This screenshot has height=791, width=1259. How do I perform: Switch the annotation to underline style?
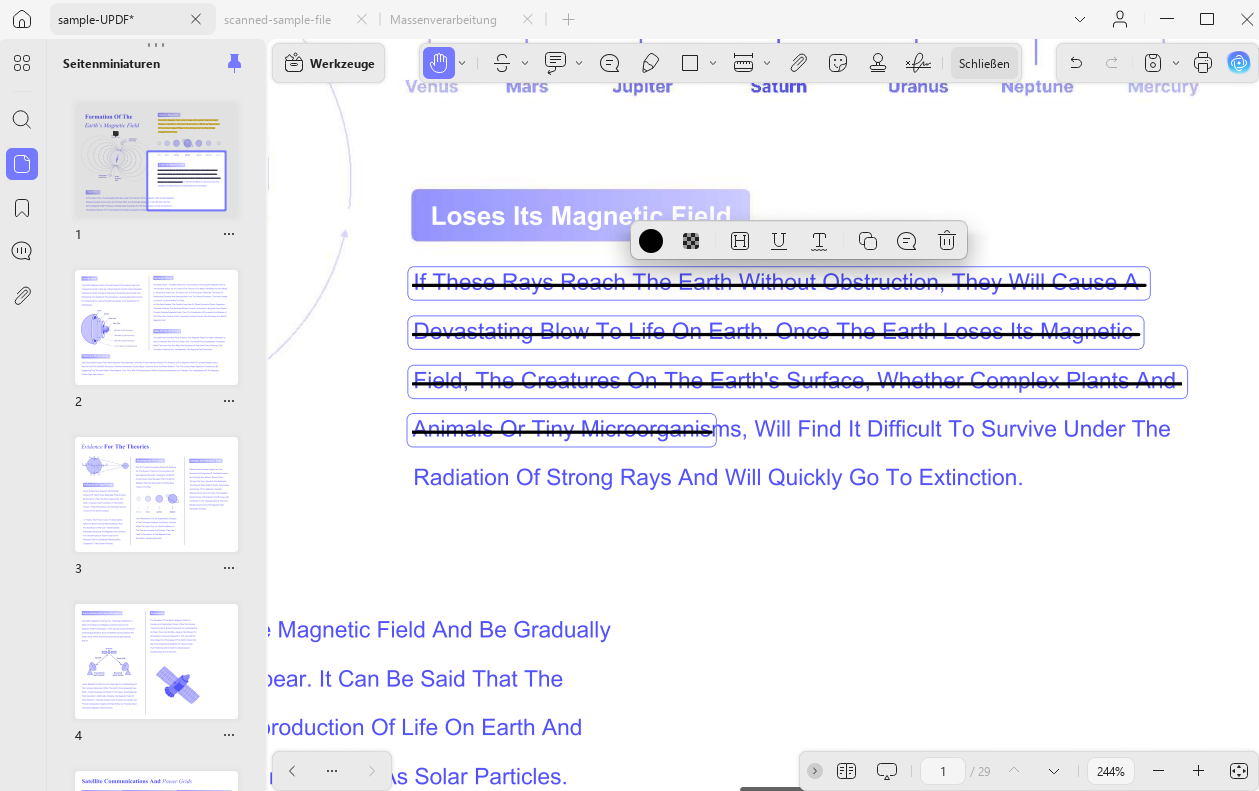click(779, 241)
